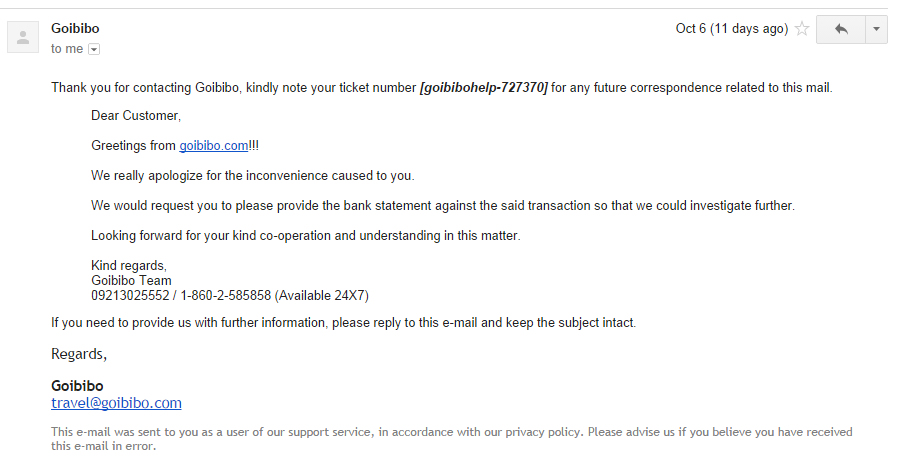Click the 'Regards,' closing text

79,354
